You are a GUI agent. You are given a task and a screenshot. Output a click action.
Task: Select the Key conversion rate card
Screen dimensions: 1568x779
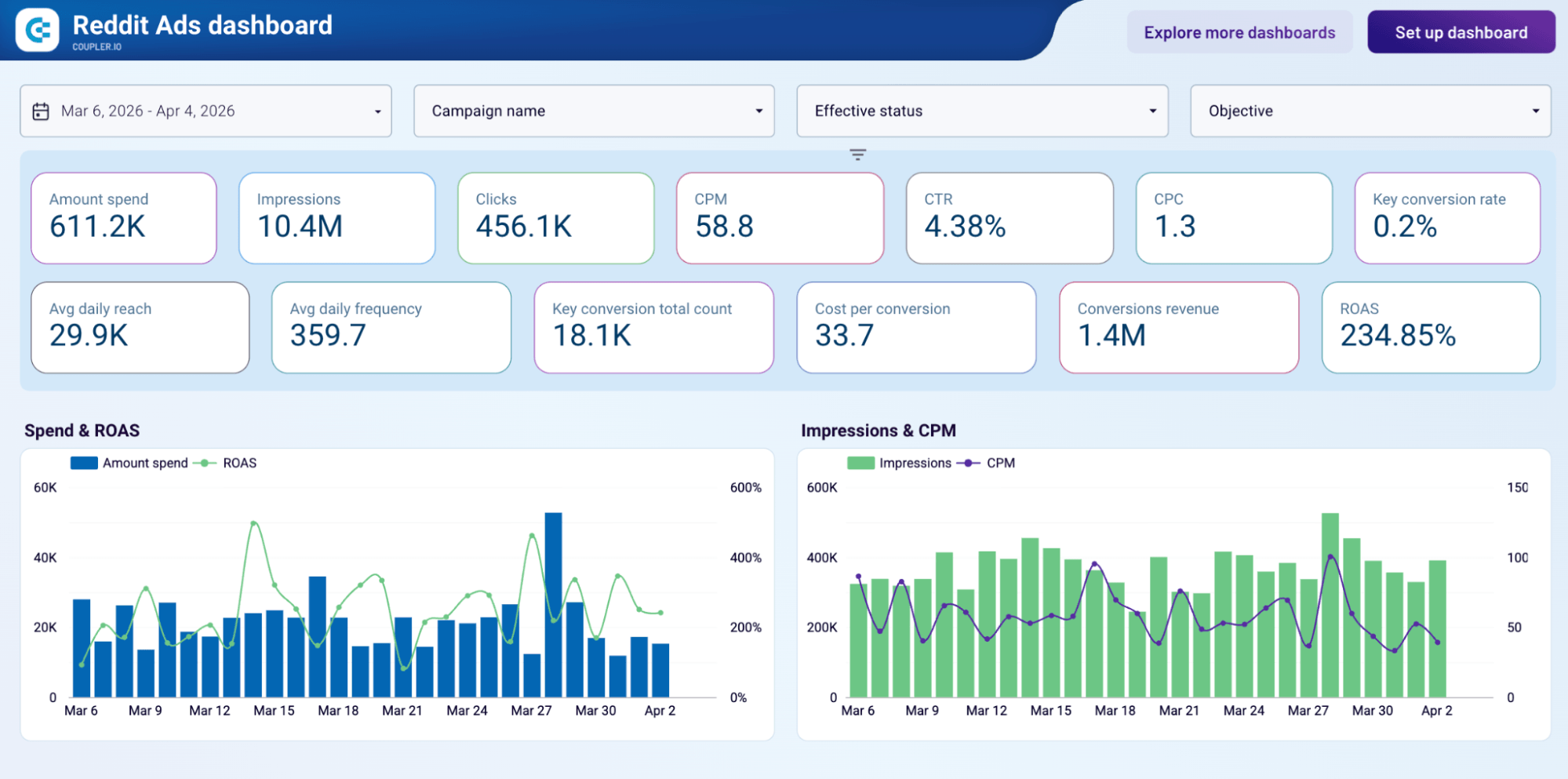pyautogui.click(x=1446, y=217)
